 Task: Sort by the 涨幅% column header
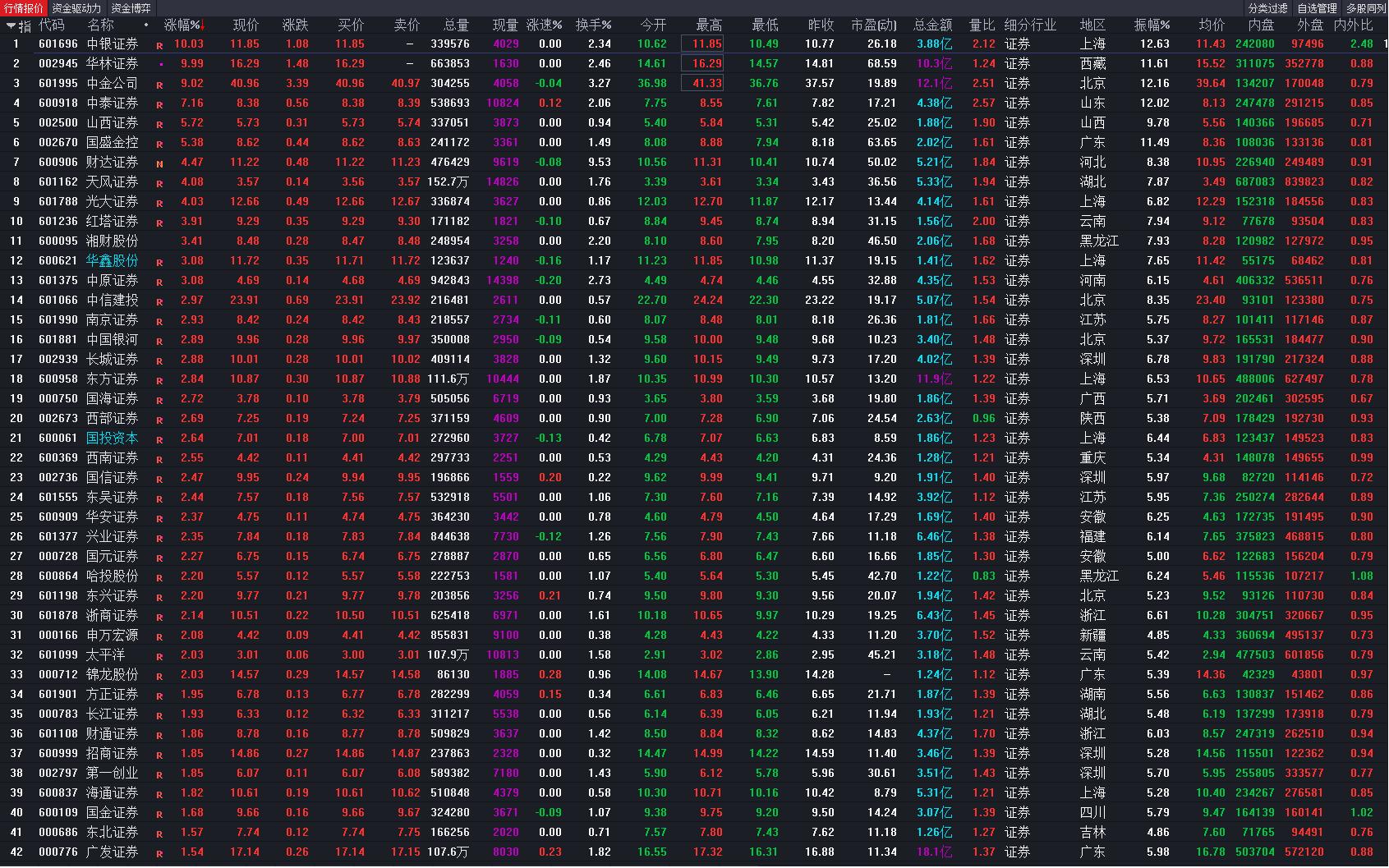point(182,25)
